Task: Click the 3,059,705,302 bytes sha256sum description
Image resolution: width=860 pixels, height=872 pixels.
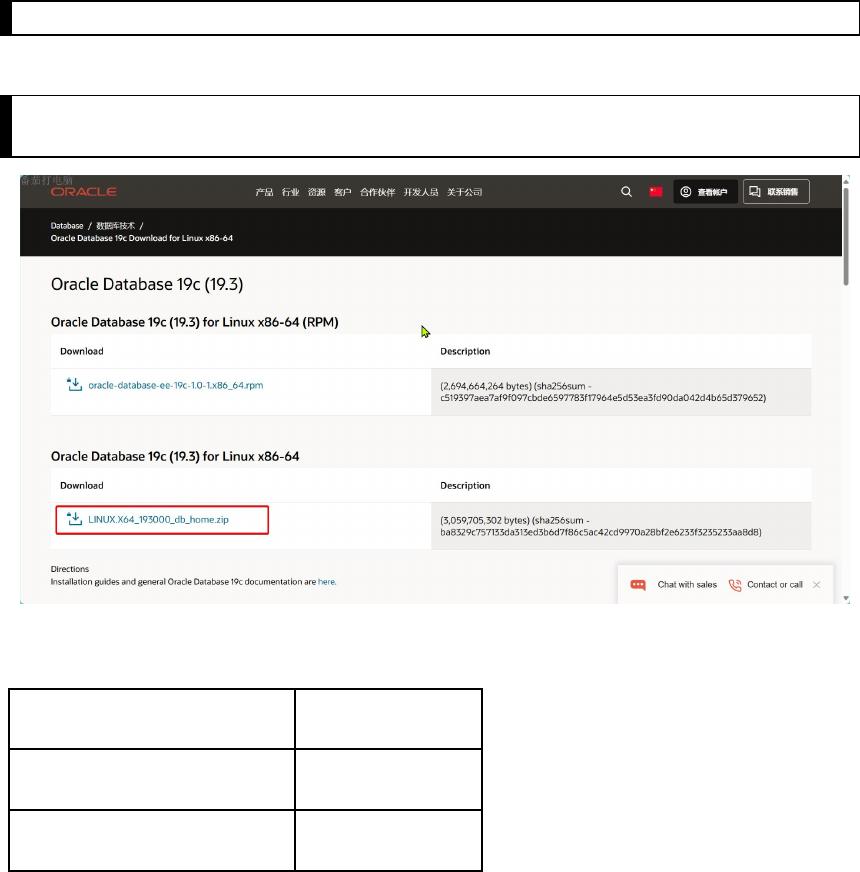Action: (601, 526)
